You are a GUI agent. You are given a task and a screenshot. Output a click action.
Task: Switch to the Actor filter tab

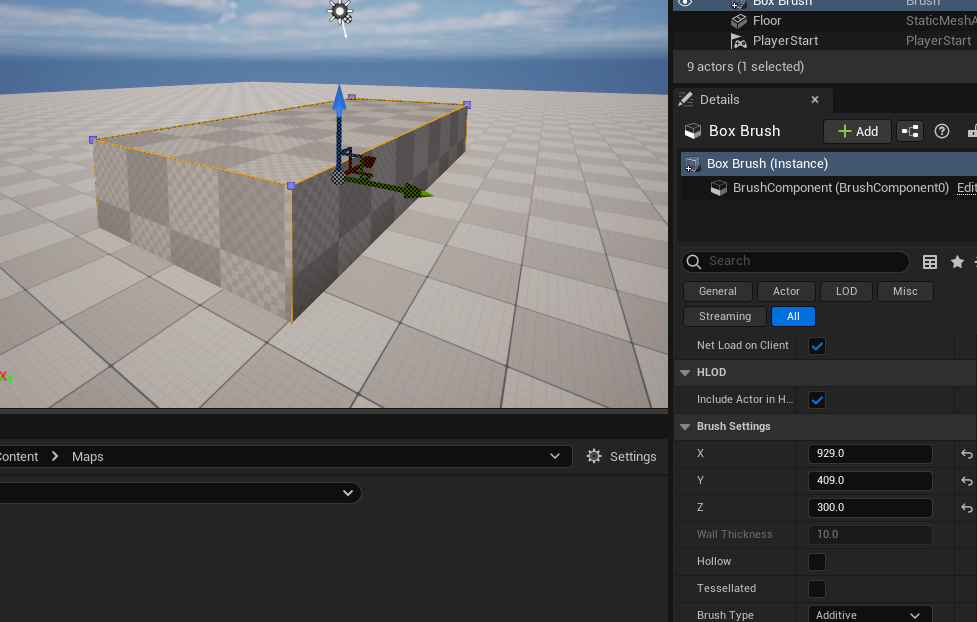coord(786,291)
